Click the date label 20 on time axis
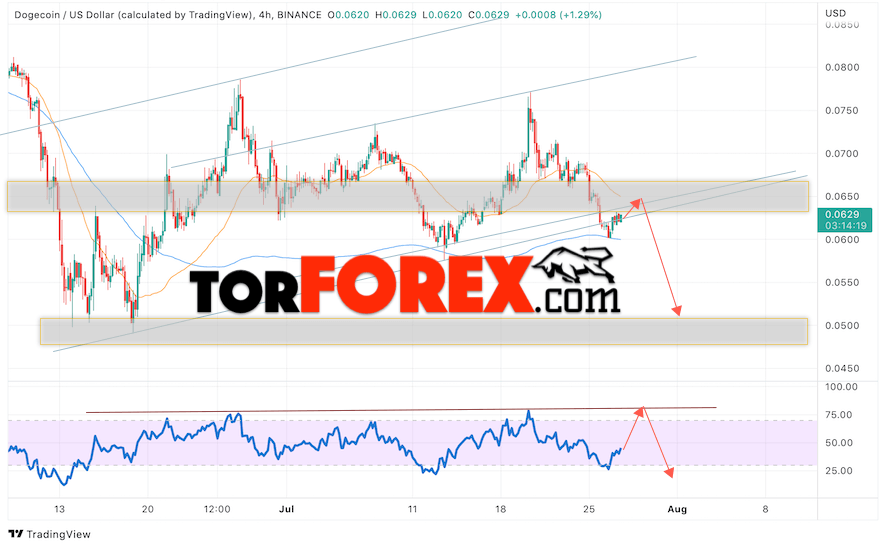Viewport: 886px width, 548px height. (x=147, y=509)
